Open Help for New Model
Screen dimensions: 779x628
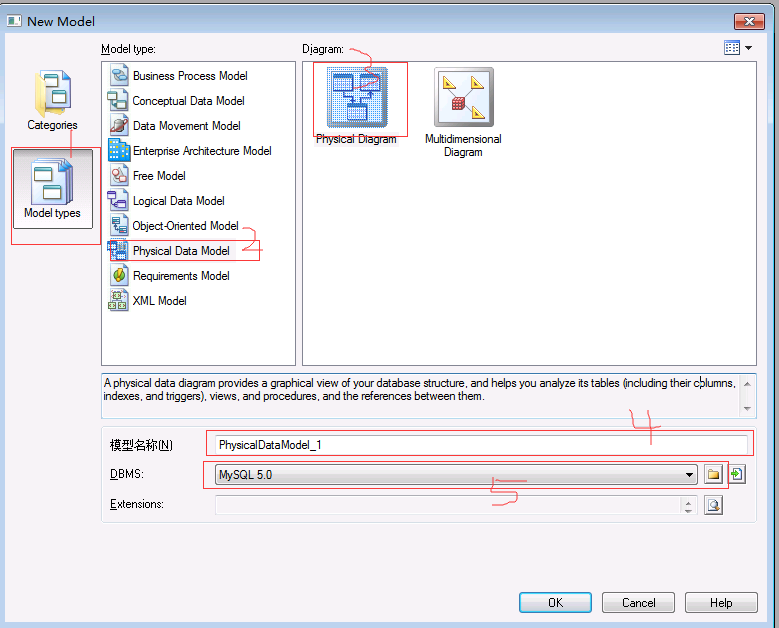[721, 603]
